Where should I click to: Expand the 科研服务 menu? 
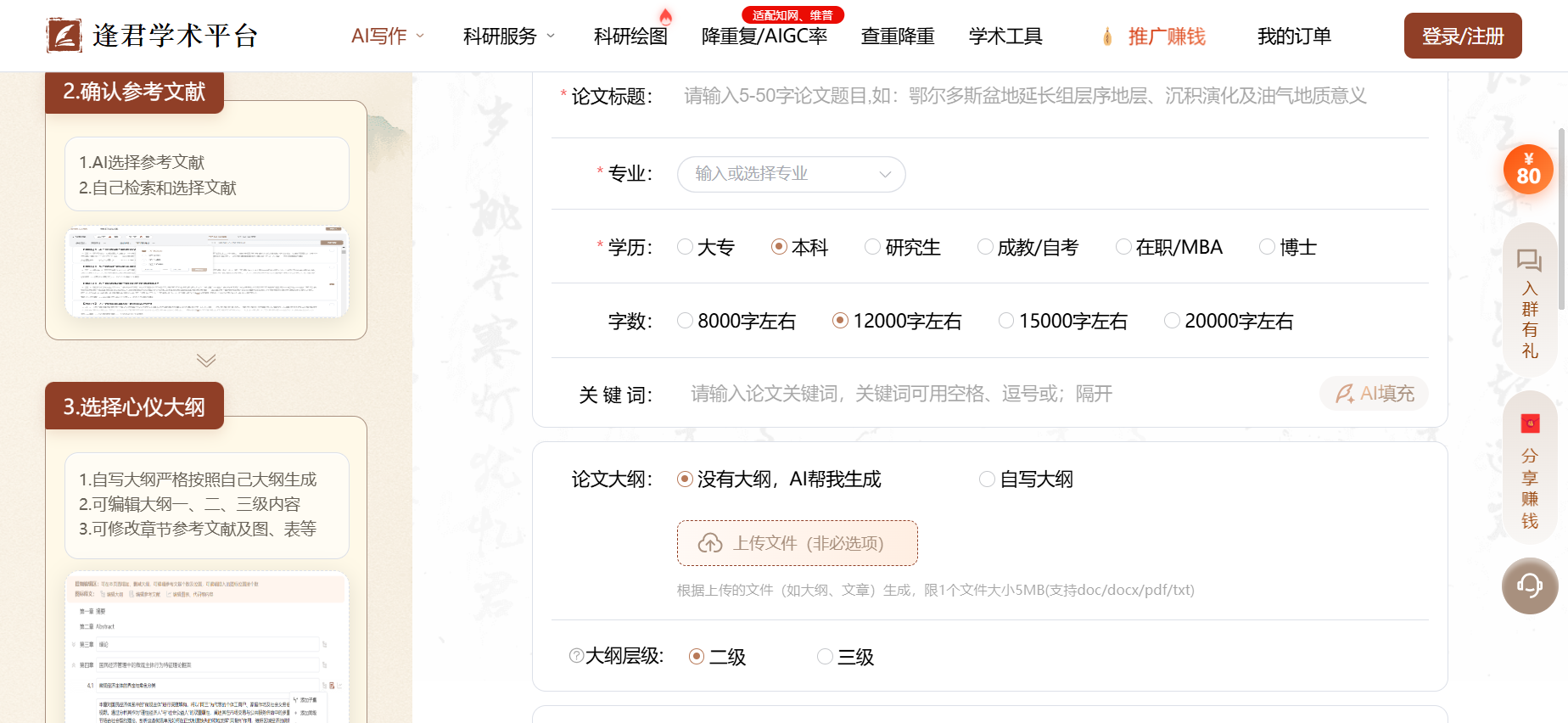(508, 36)
